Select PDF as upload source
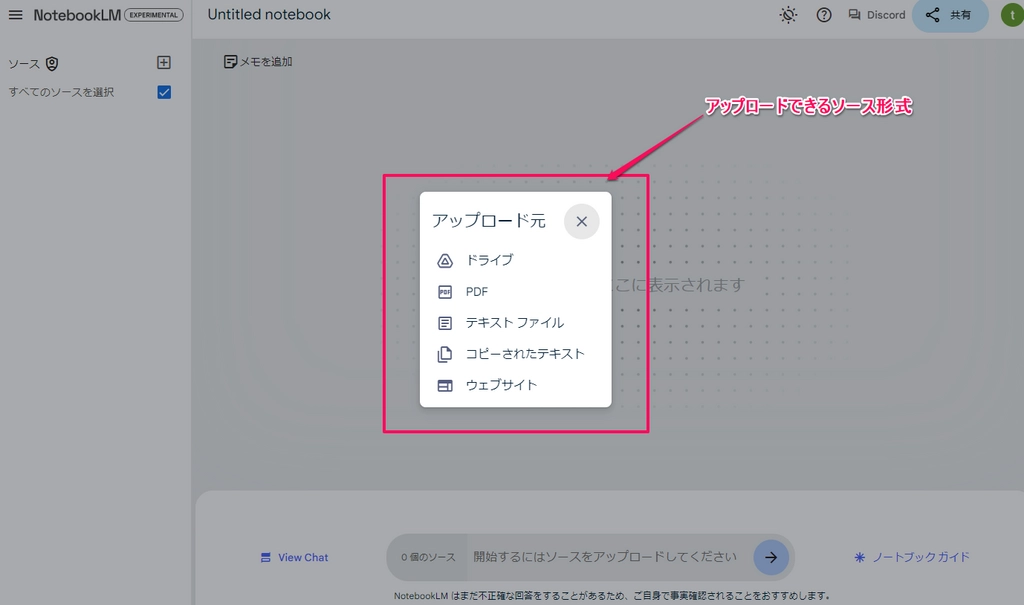Image resolution: width=1024 pixels, height=605 pixels. pyautogui.click(x=515, y=291)
